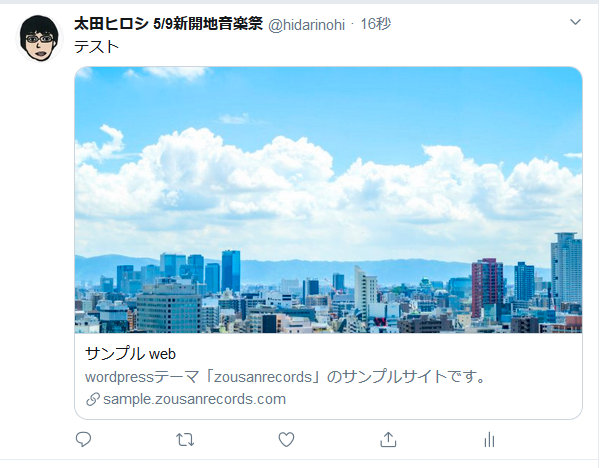The height and width of the screenshot is (468, 613).
Task: Click the @hidarinohi handle
Action: pyautogui.click(x=306, y=25)
